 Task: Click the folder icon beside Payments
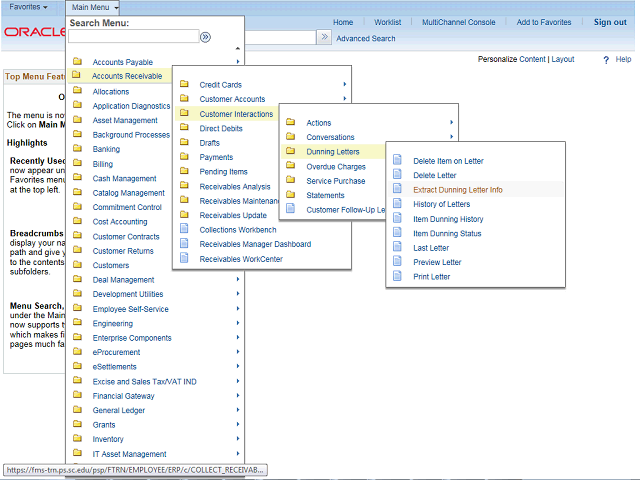coord(184,157)
